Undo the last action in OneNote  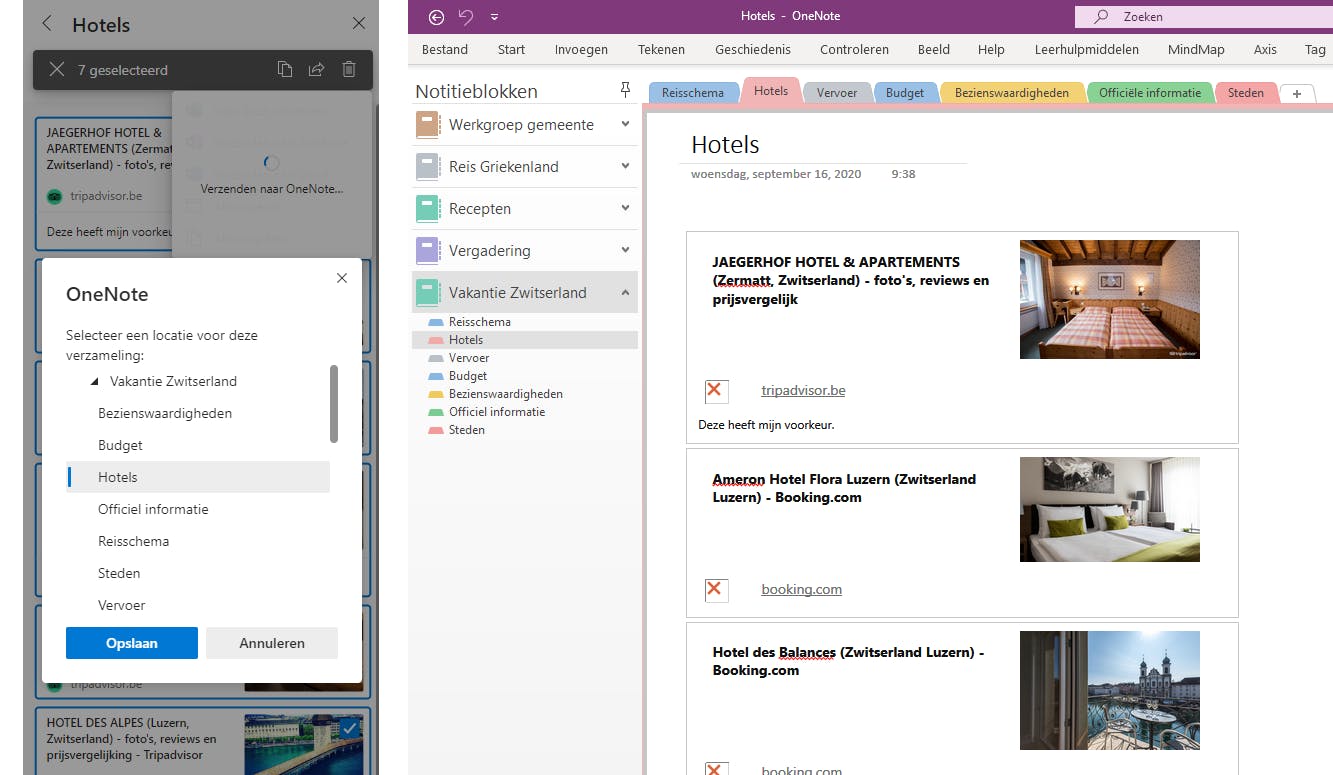(x=466, y=17)
